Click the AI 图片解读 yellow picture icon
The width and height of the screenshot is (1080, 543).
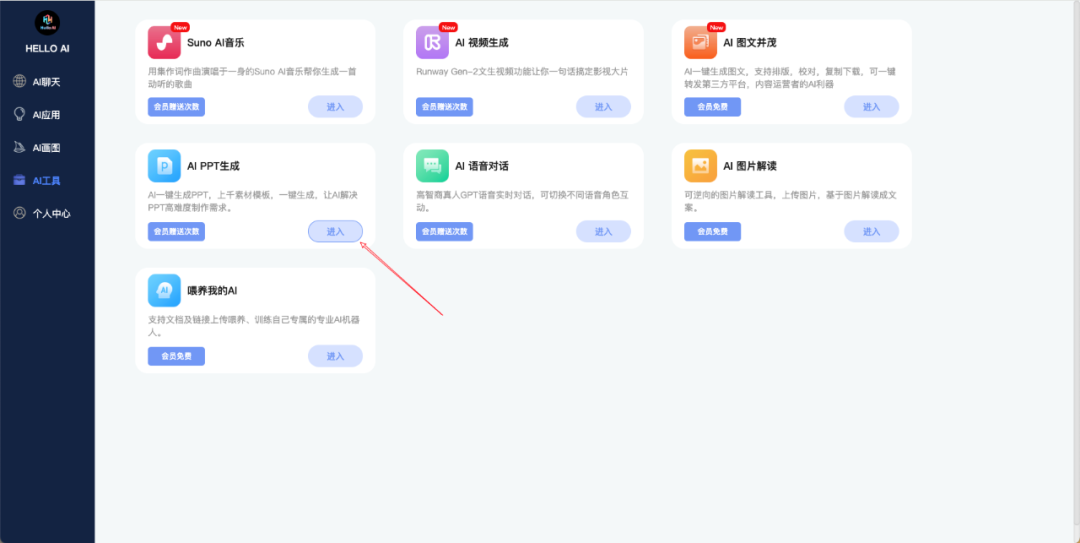point(700,166)
